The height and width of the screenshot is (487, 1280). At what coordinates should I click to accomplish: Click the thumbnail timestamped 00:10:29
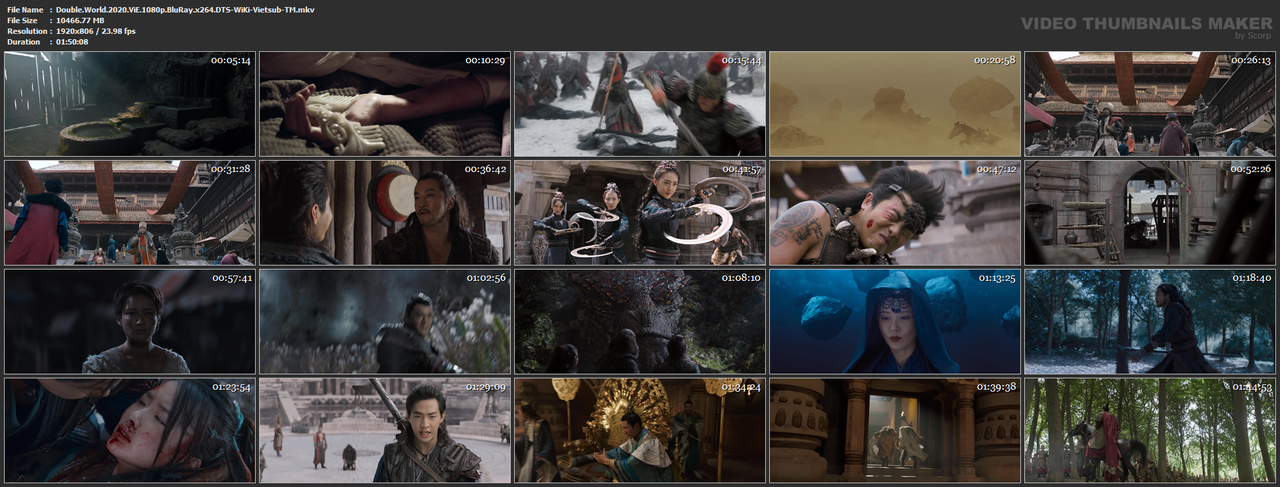coord(385,104)
